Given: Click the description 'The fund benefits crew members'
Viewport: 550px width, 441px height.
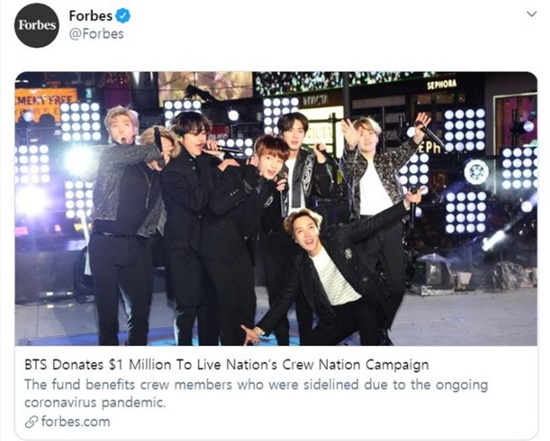Looking at the screenshot, I should 256,385.
